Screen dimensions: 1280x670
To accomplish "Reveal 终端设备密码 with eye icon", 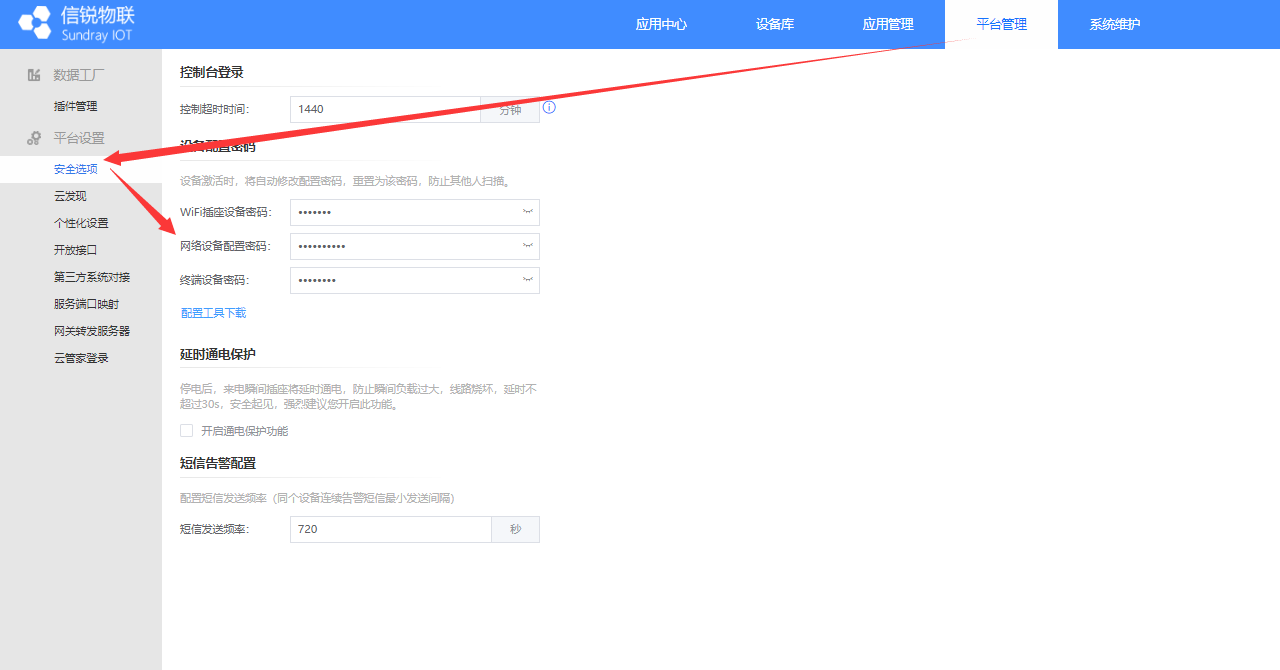I will 527,280.
